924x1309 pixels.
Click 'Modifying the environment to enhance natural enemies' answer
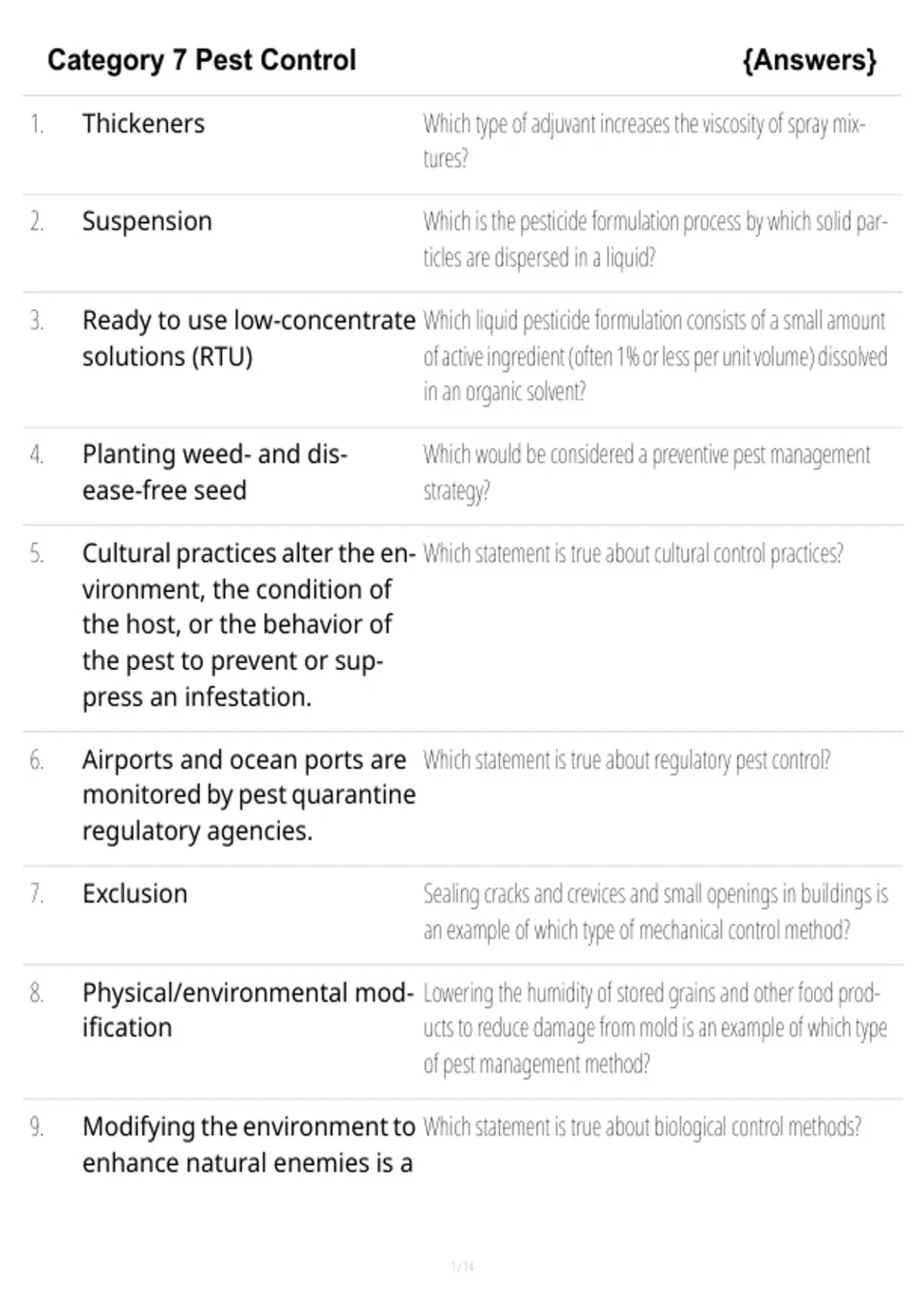[x=249, y=1144]
